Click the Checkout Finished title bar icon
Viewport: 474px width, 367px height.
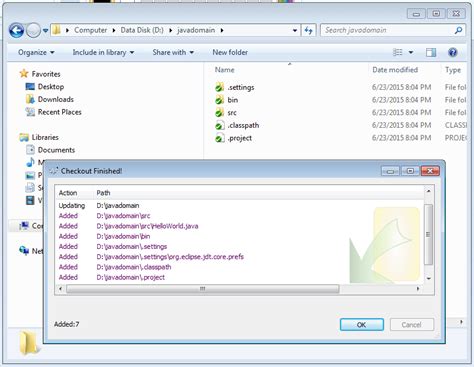coord(53,171)
